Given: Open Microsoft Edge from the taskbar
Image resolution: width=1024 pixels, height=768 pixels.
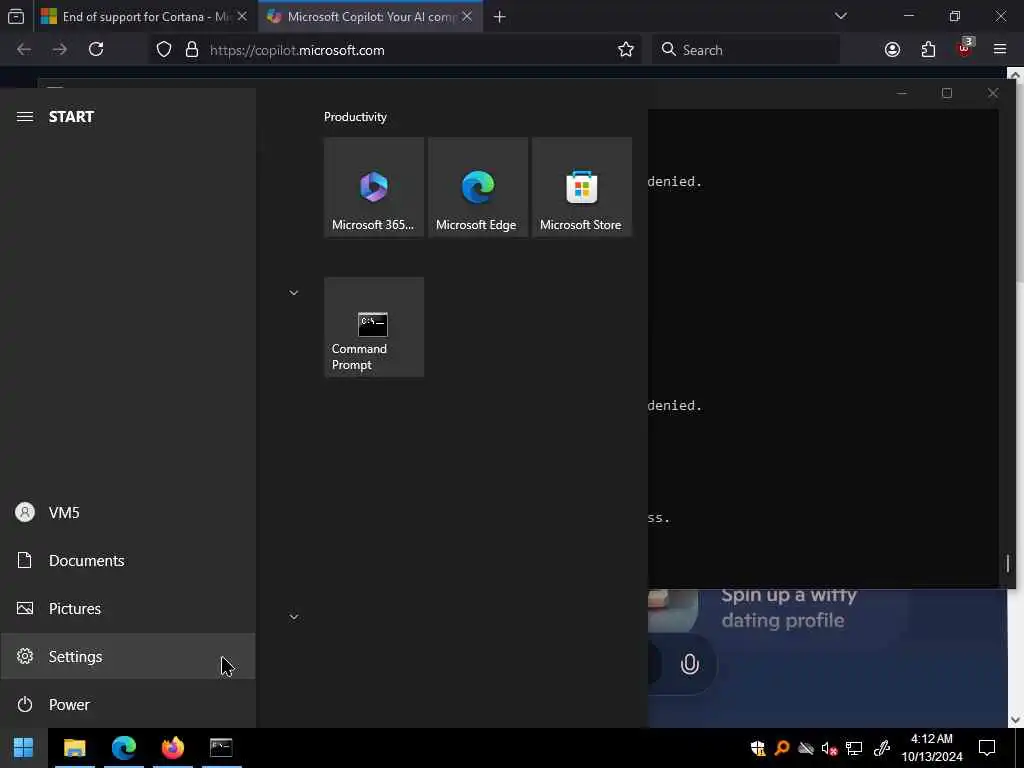Looking at the screenshot, I should (x=123, y=748).
